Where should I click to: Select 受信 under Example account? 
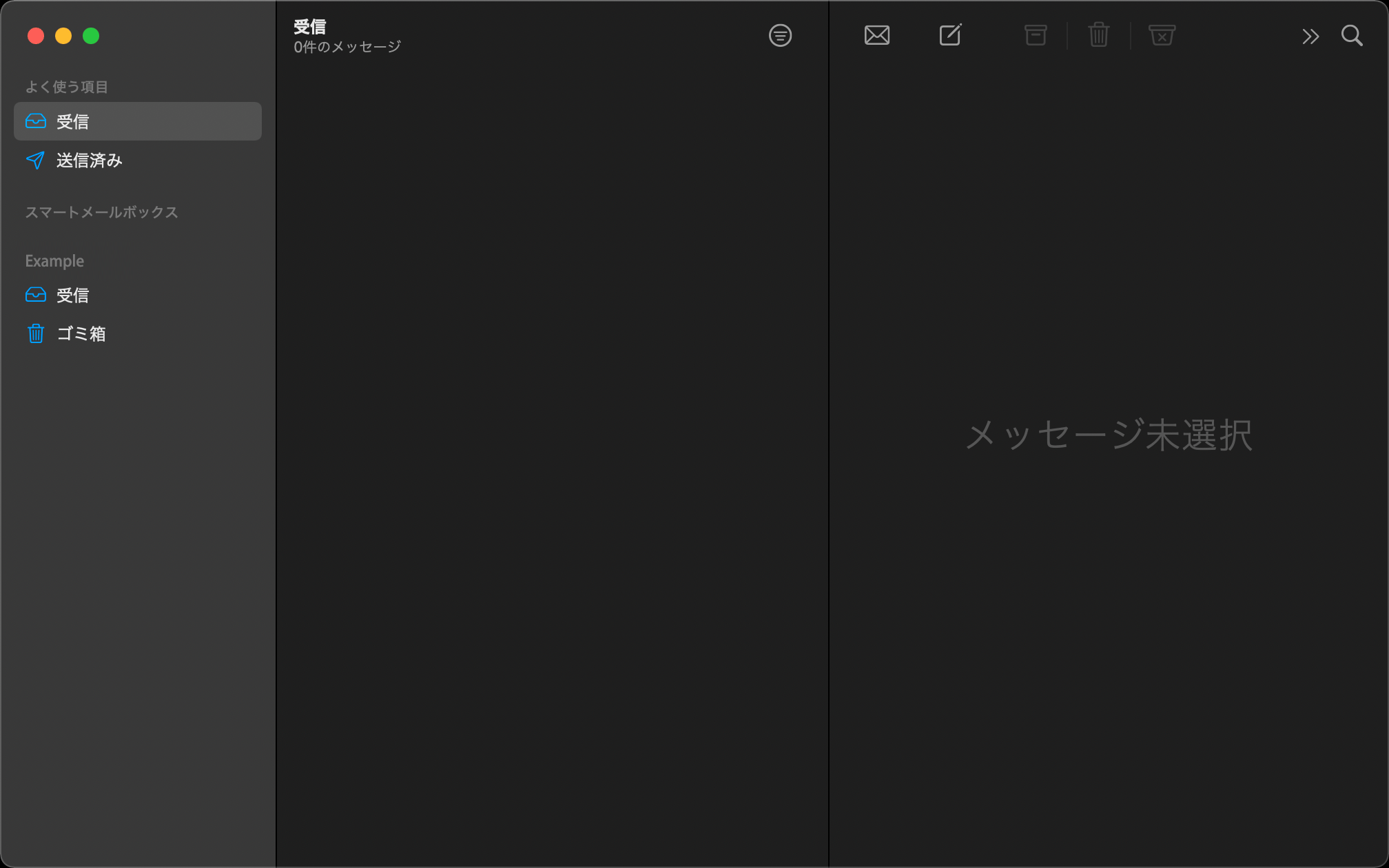[x=72, y=295]
